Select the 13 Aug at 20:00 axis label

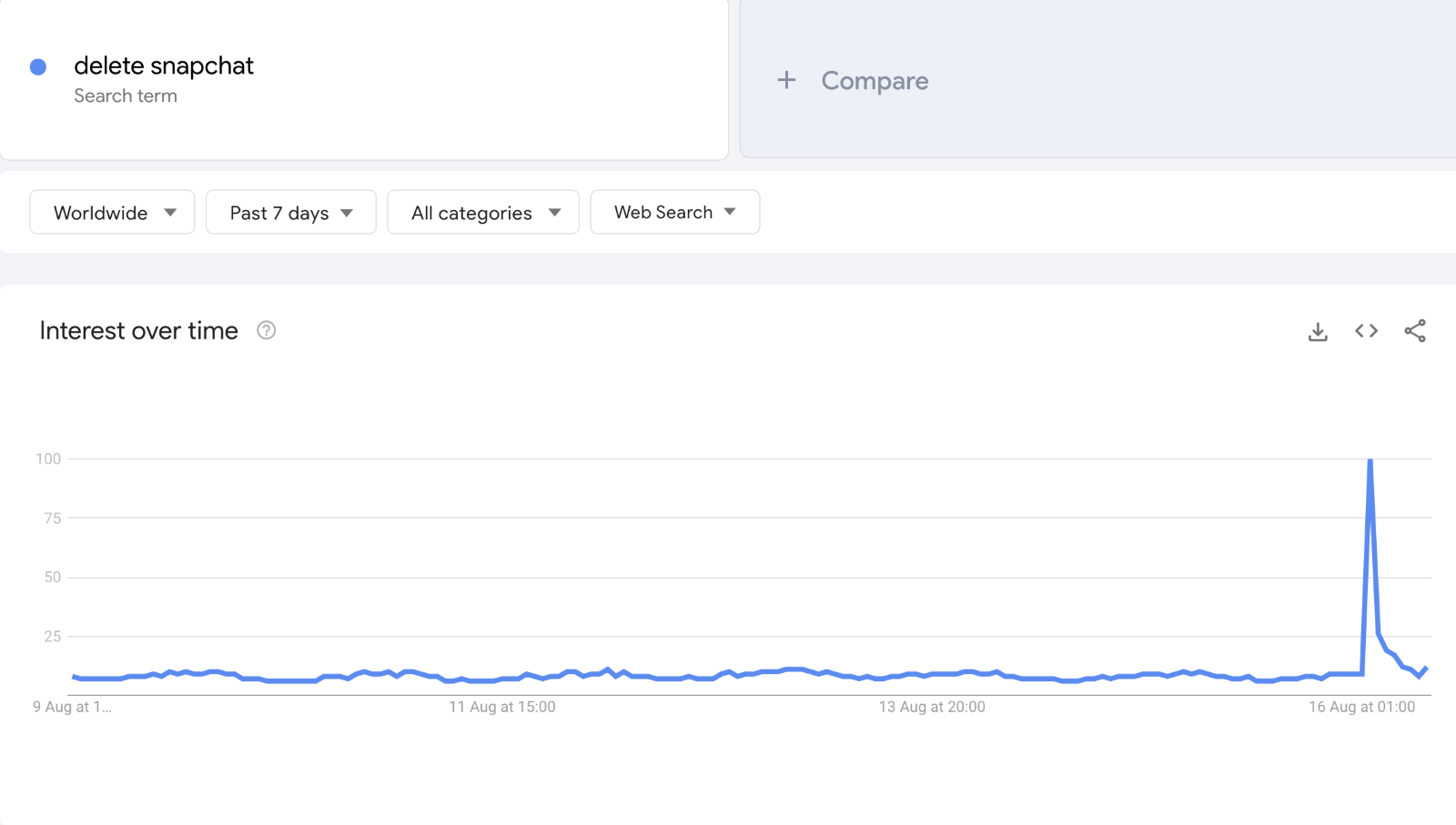point(931,707)
